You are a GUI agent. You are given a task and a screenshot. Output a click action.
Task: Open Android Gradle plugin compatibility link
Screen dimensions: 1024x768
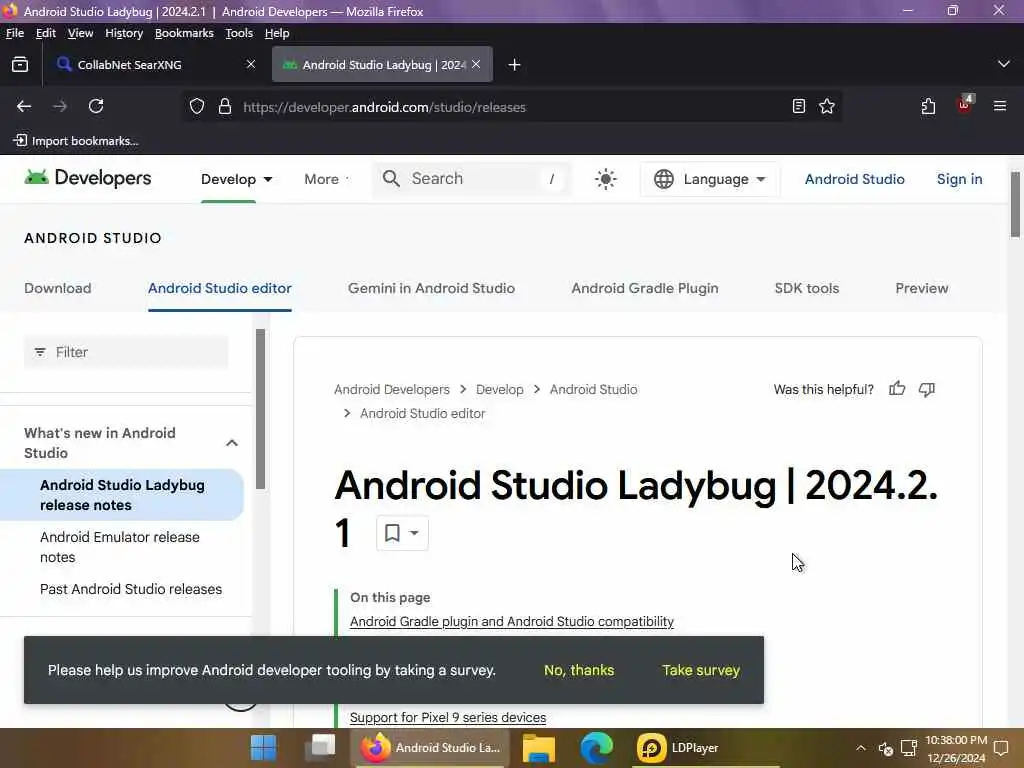(511, 621)
